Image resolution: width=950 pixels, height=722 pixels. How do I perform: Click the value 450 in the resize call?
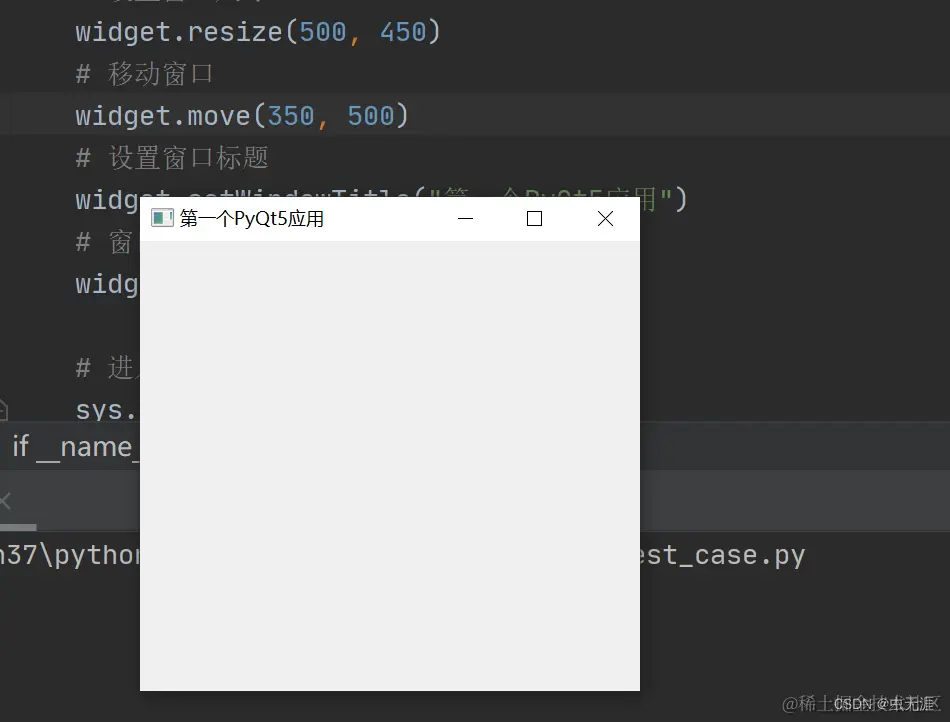tap(404, 32)
